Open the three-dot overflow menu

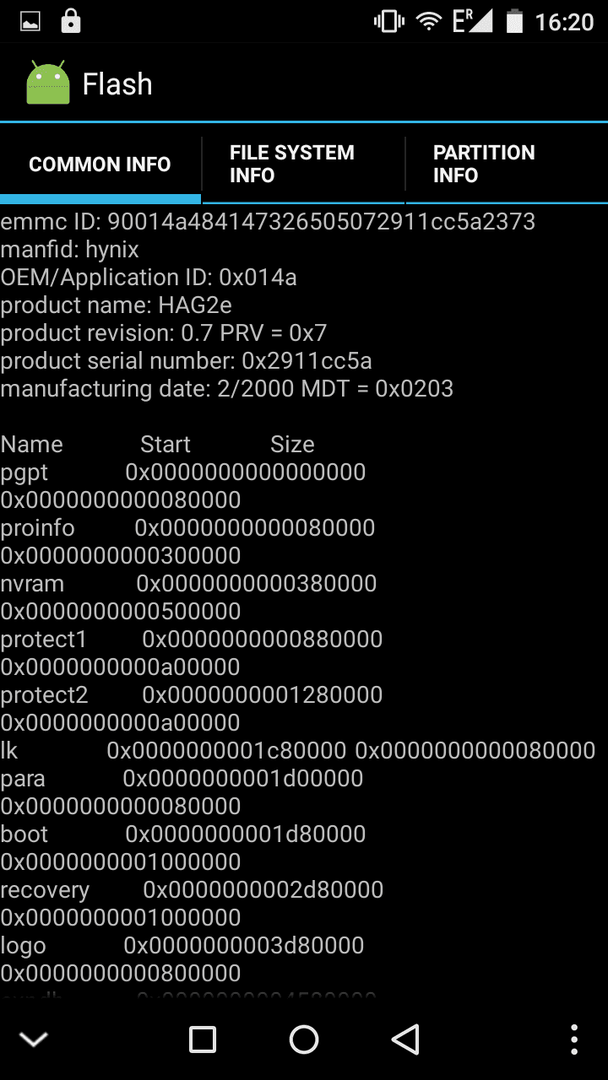pyautogui.click(x=574, y=1039)
